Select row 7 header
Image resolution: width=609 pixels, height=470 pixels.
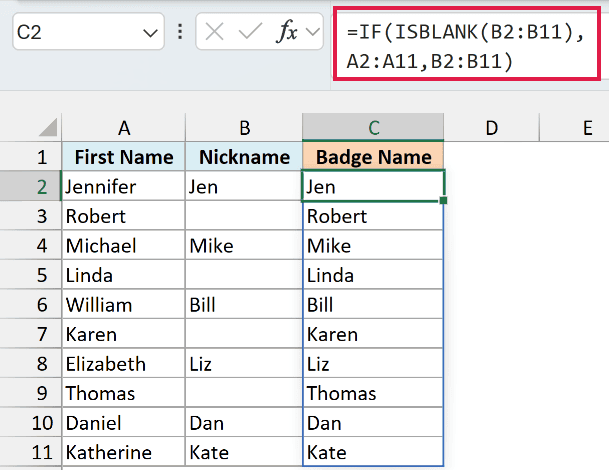click(31, 334)
